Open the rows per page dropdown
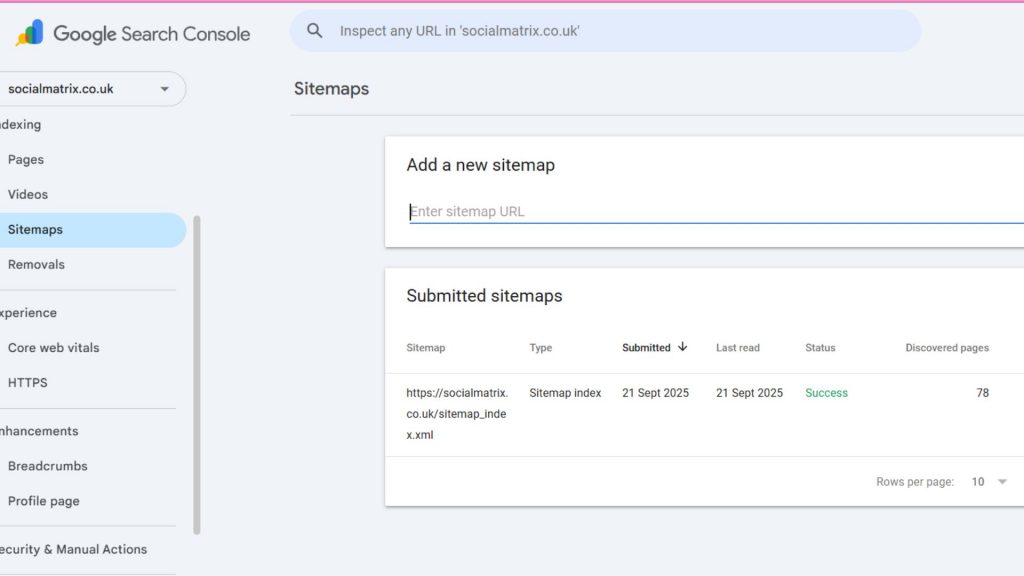The image size is (1024, 576). click(x=989, y=482)
